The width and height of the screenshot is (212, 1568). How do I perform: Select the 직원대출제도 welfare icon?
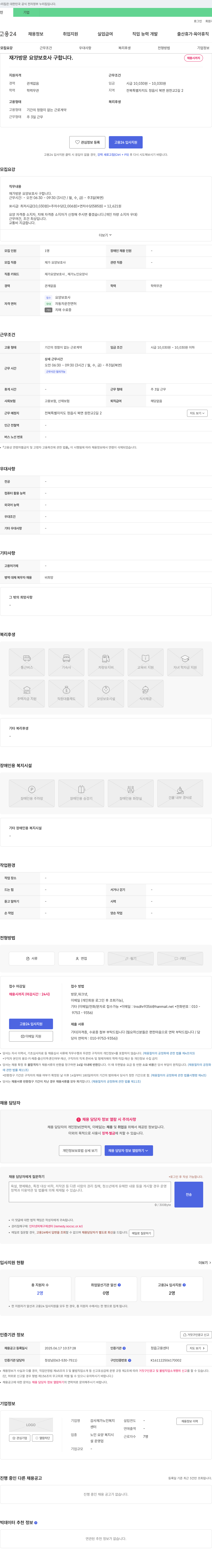pyautogui.click(x=66, y=694)
